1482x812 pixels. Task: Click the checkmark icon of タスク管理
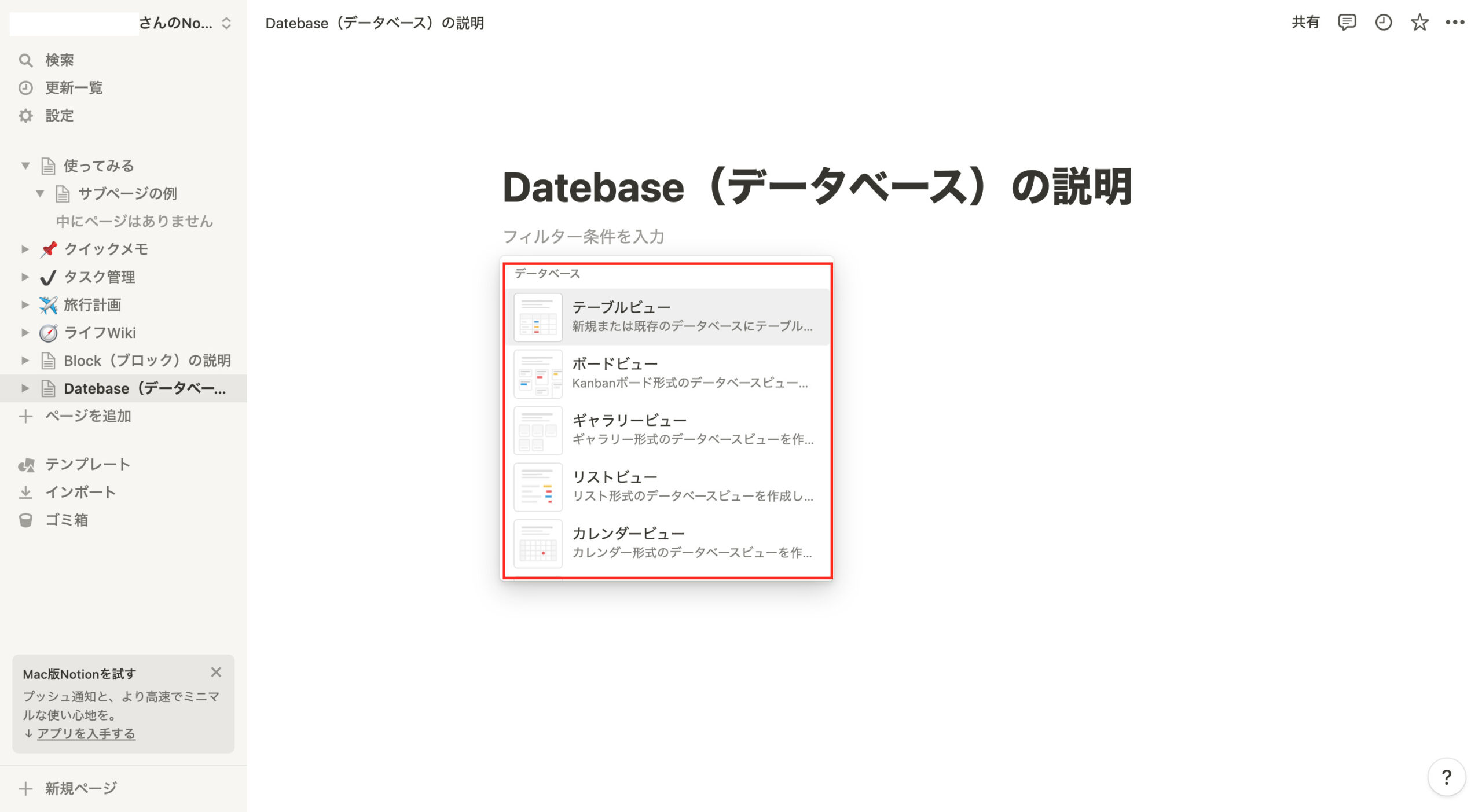coord(49,277)
